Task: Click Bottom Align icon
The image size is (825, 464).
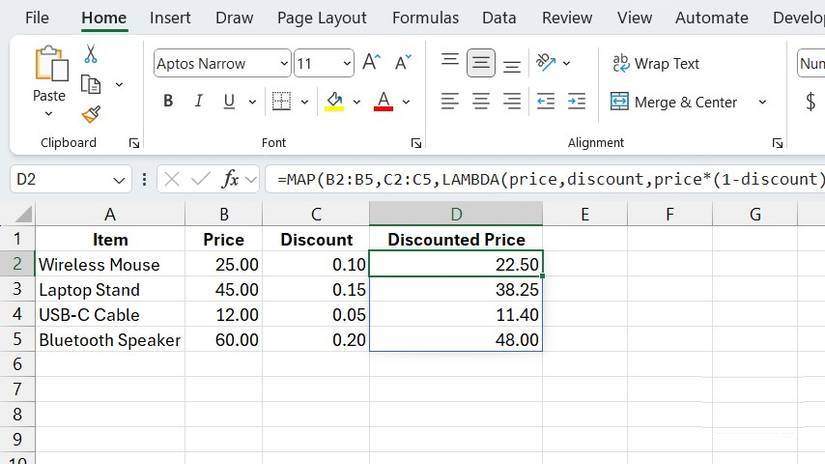Action: coord(511,66)
